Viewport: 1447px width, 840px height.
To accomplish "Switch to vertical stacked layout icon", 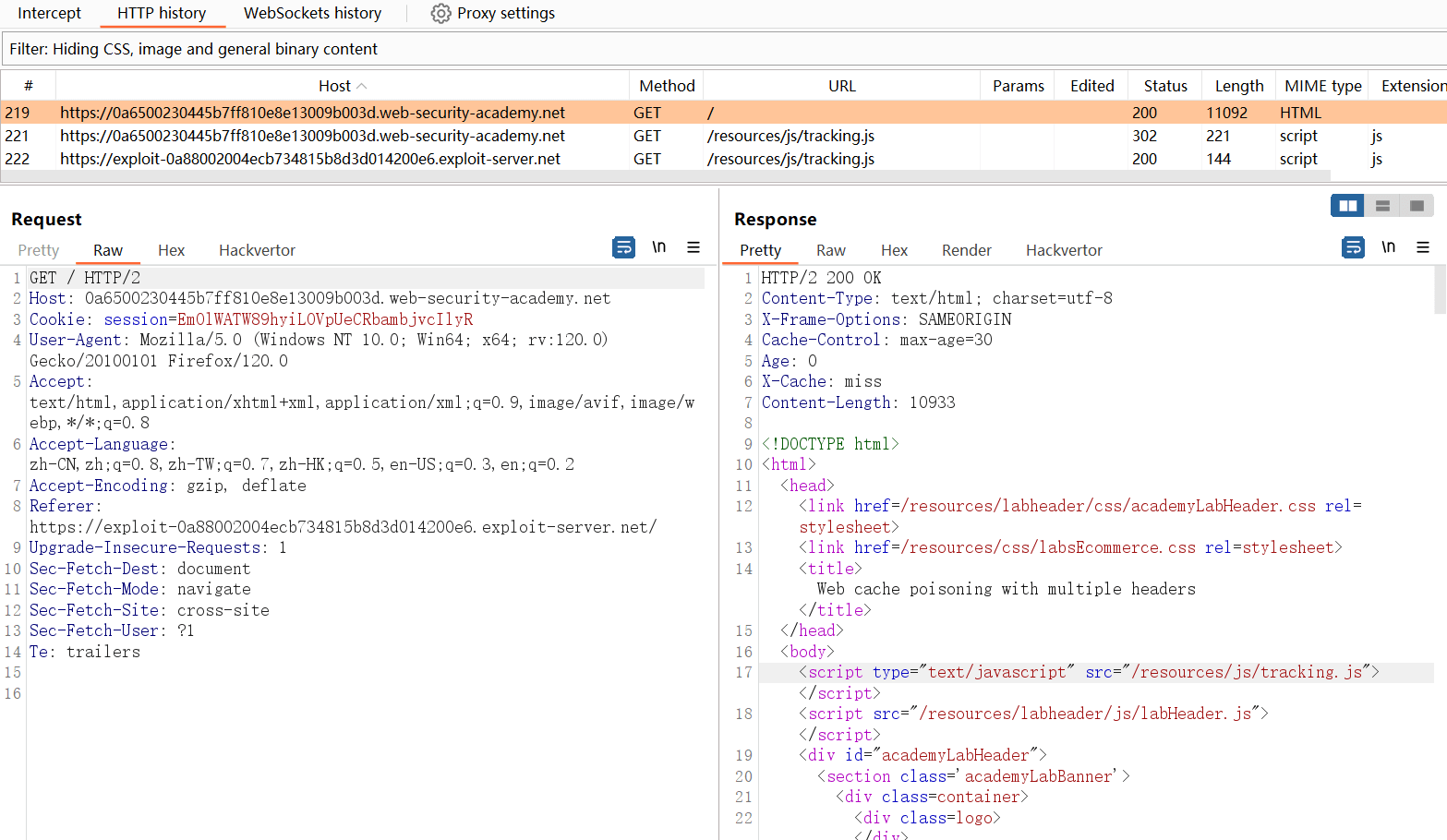I will [1382, 206].
